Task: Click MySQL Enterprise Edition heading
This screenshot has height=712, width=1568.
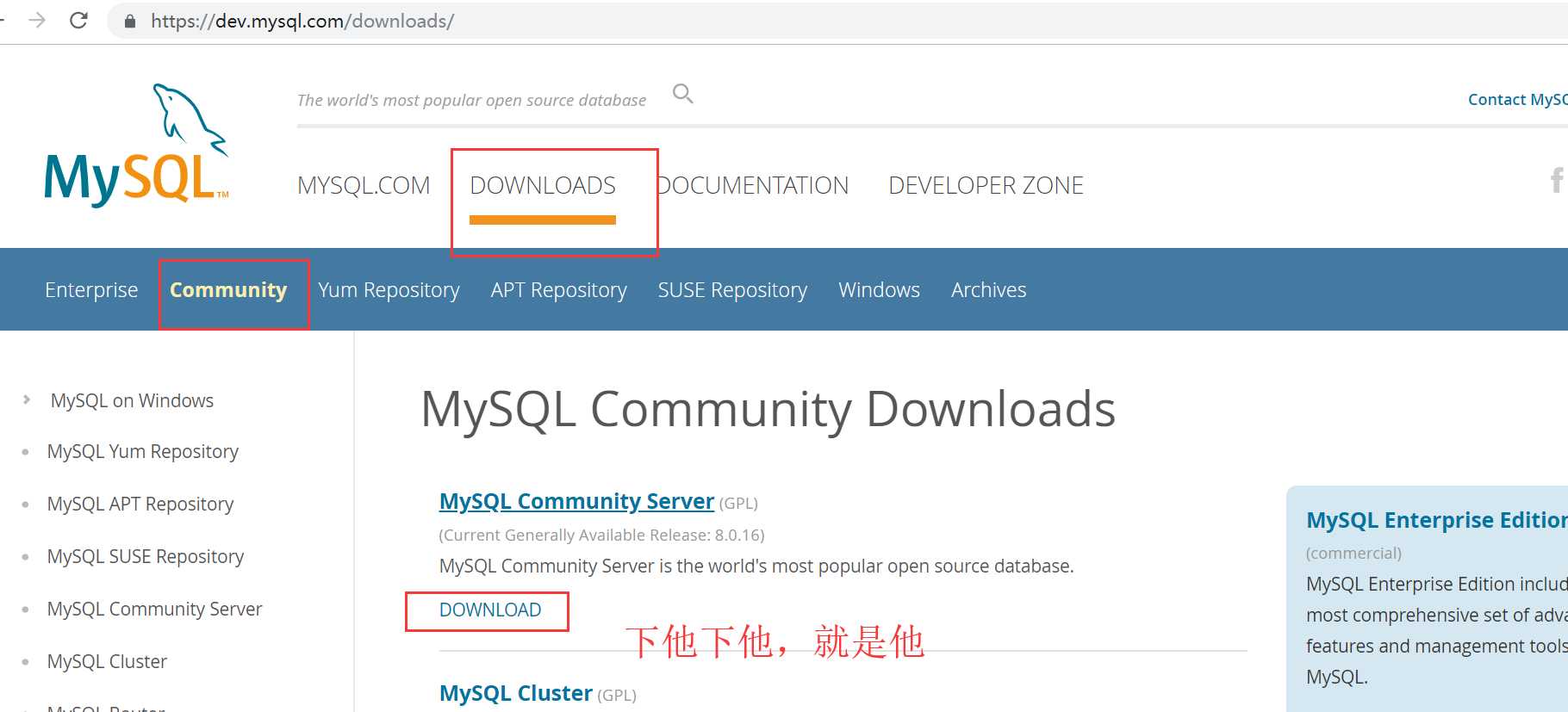Action: (1436, 520)
